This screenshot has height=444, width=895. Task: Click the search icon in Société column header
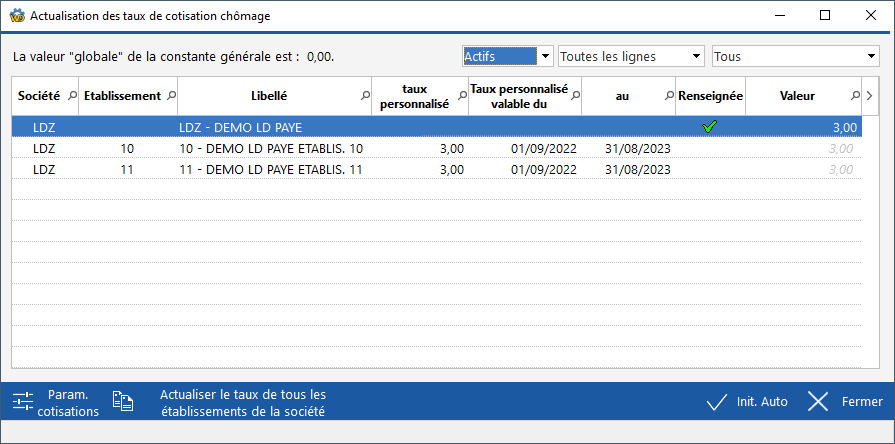pos(71,96)
